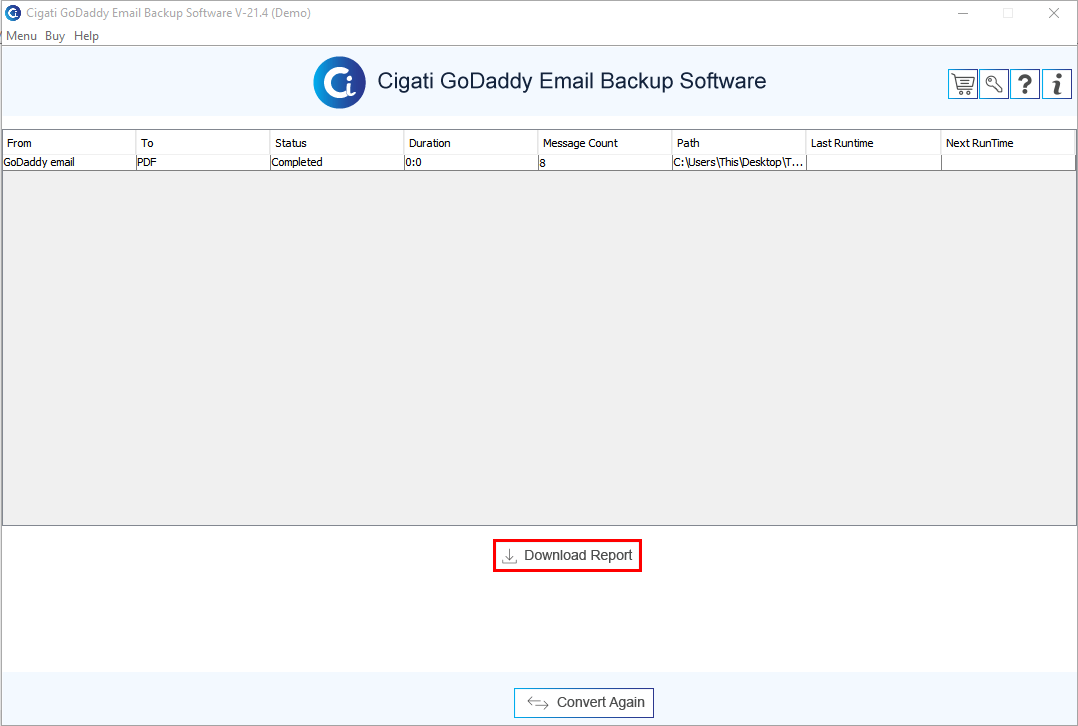This screenshot has height=726, width=1078.
Task: Close the application window
Action: coord(1054,13)
